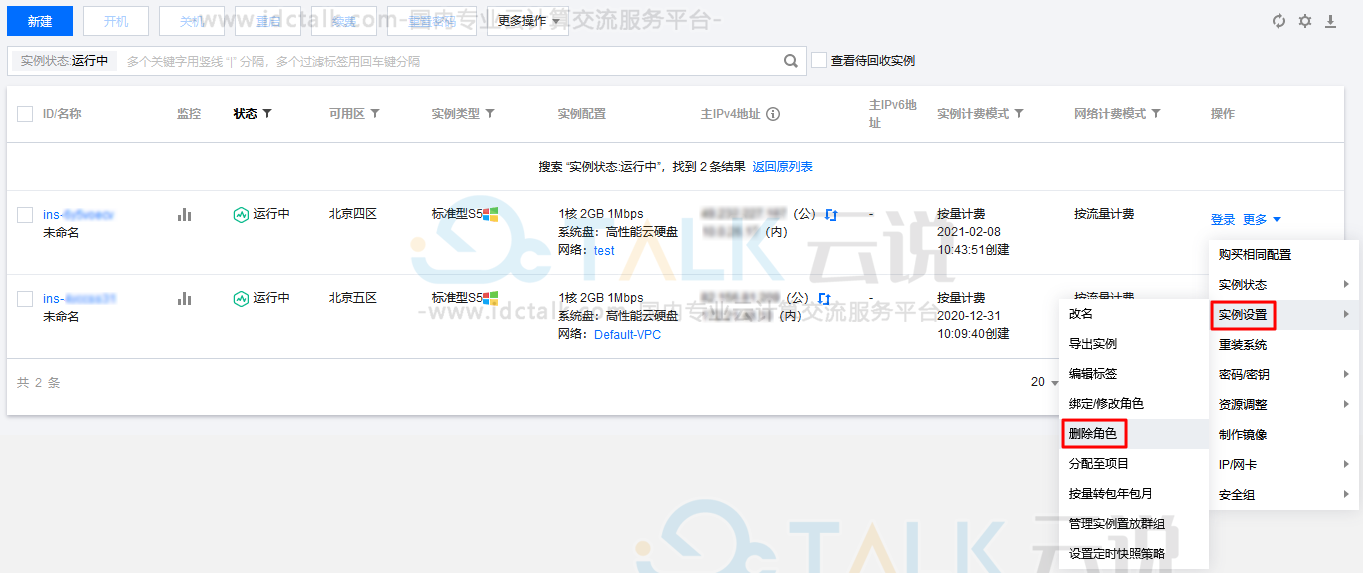Select 分配至项目 in the submenu
Screen dimensions: 1363x573
[x=1134, y=464]
